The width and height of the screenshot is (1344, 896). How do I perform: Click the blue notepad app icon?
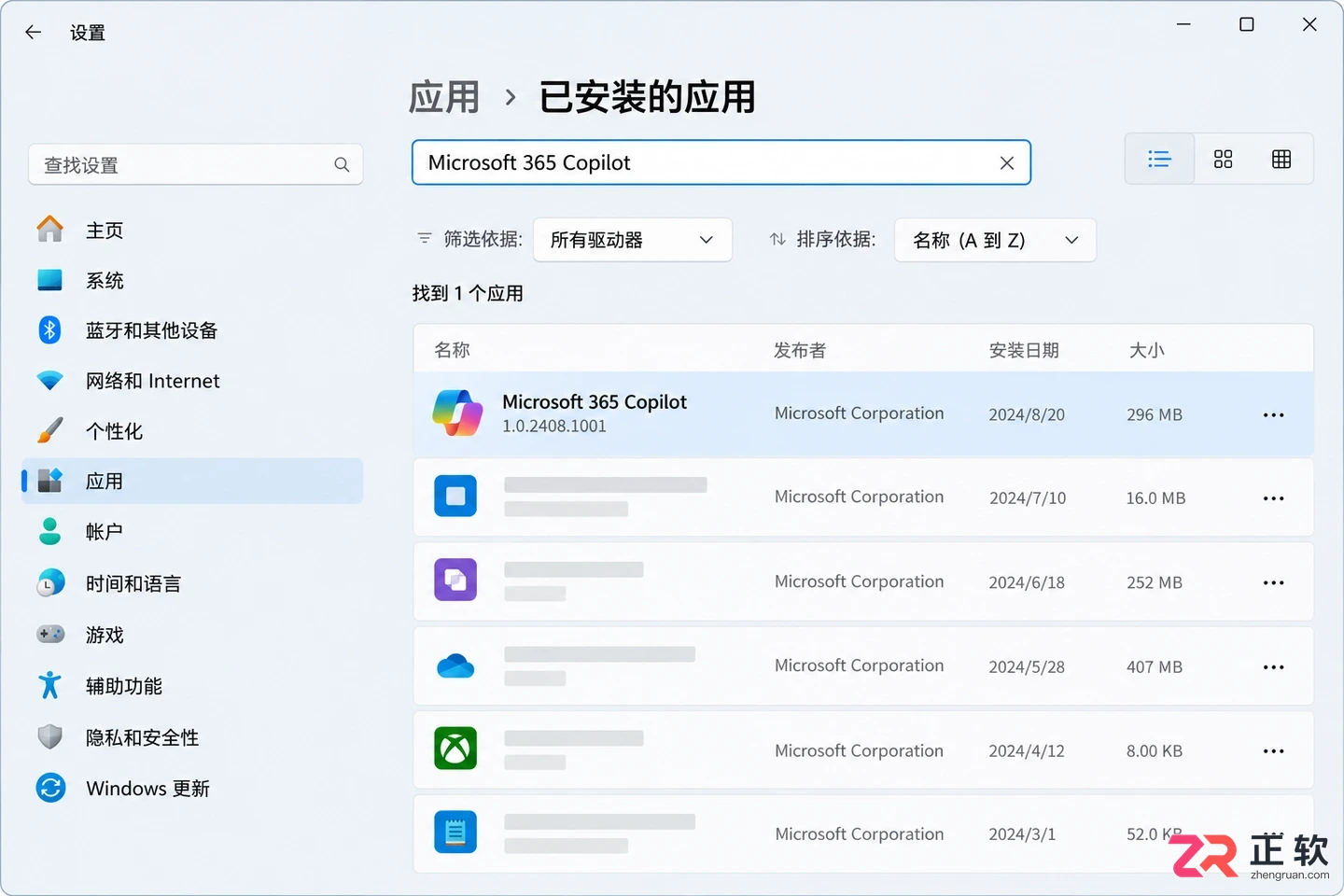(455, 833)
